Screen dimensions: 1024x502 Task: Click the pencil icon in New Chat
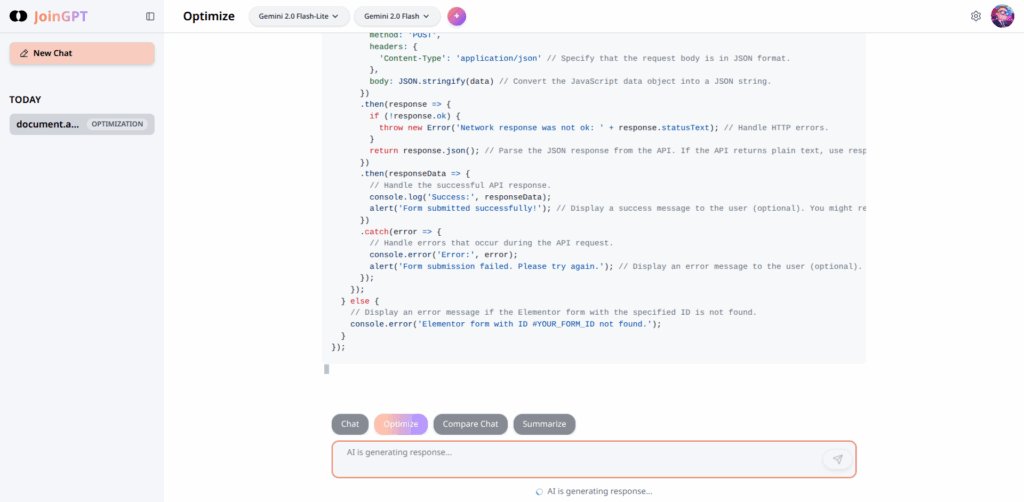[x=24, y=53]
